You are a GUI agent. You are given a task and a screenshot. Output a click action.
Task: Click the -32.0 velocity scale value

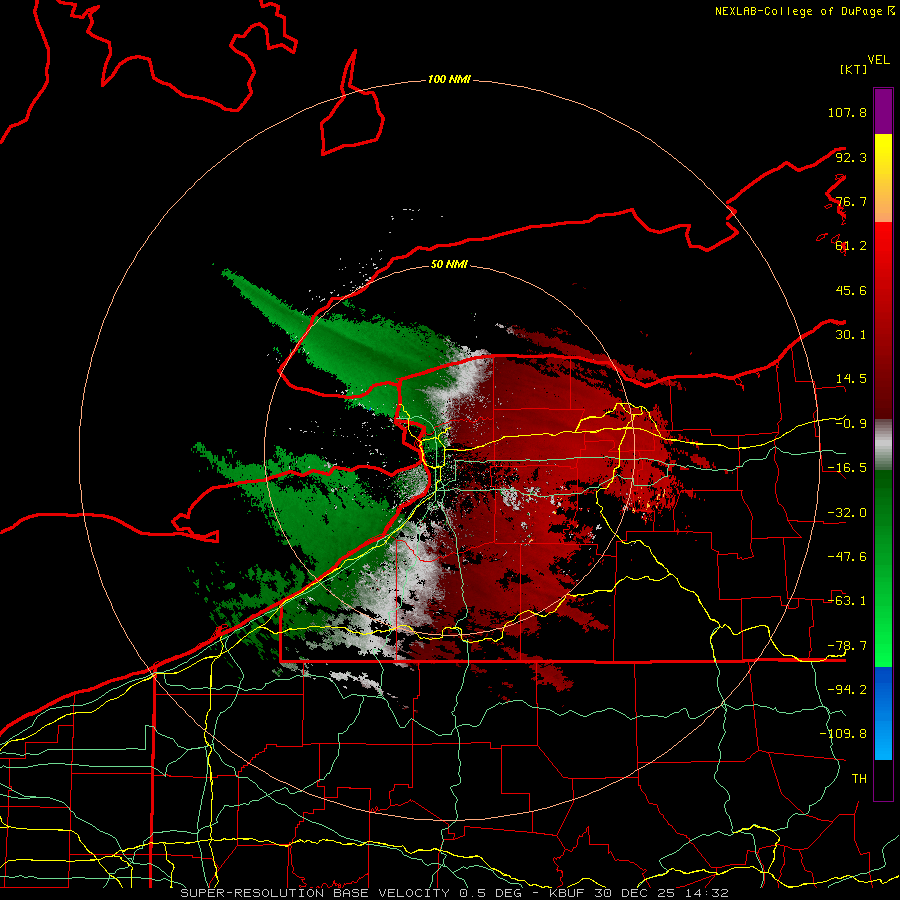[x=847, y=513]
